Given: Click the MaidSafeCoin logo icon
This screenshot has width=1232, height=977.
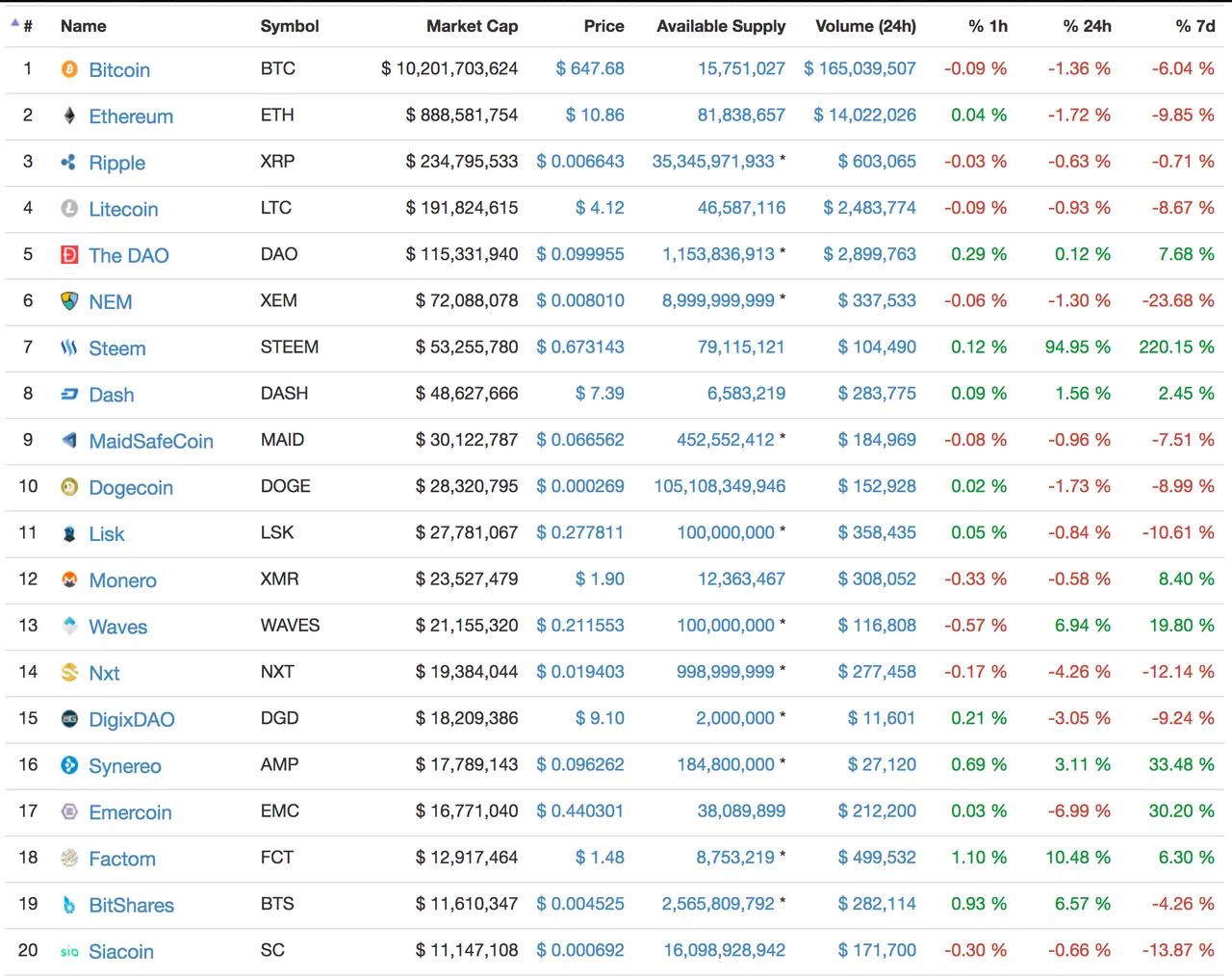Looking at the screenshot, I should click(69, 440).
